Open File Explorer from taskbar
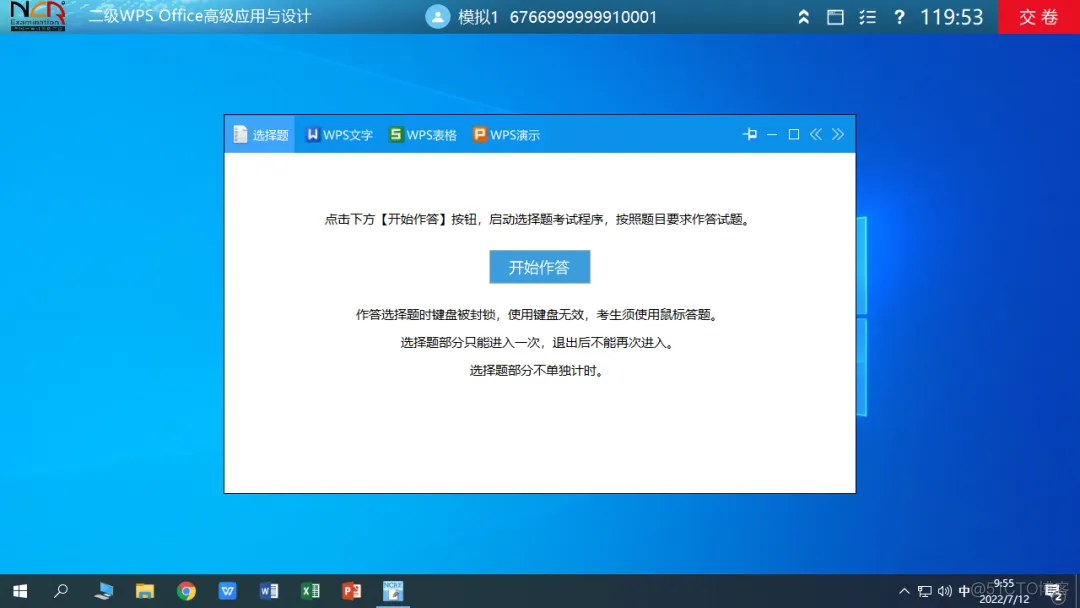Viewport: 1080px width, 608px height. (145, 591)
